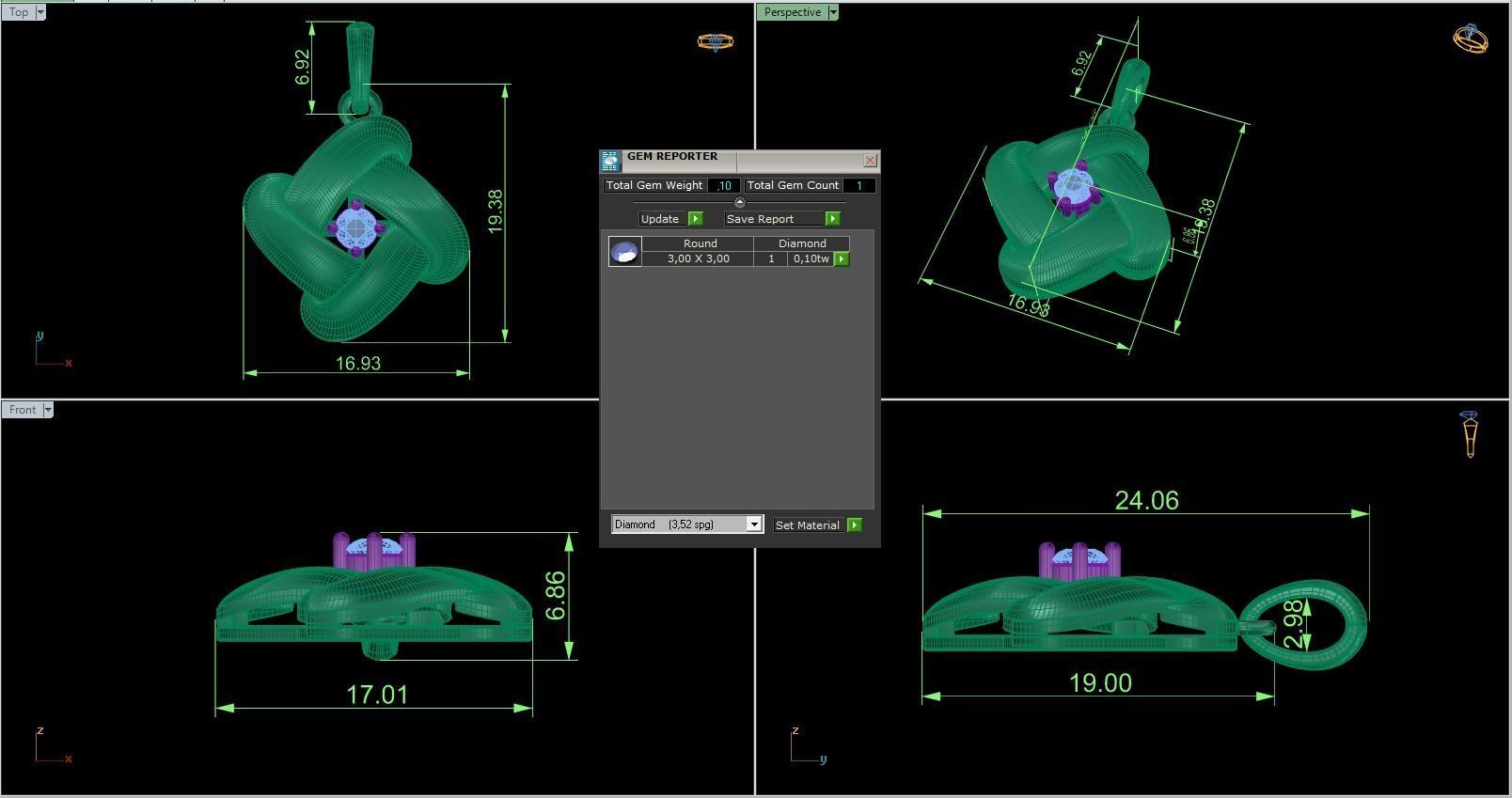Collapse the Gem Reporter header with round arrow

(739, 202)
